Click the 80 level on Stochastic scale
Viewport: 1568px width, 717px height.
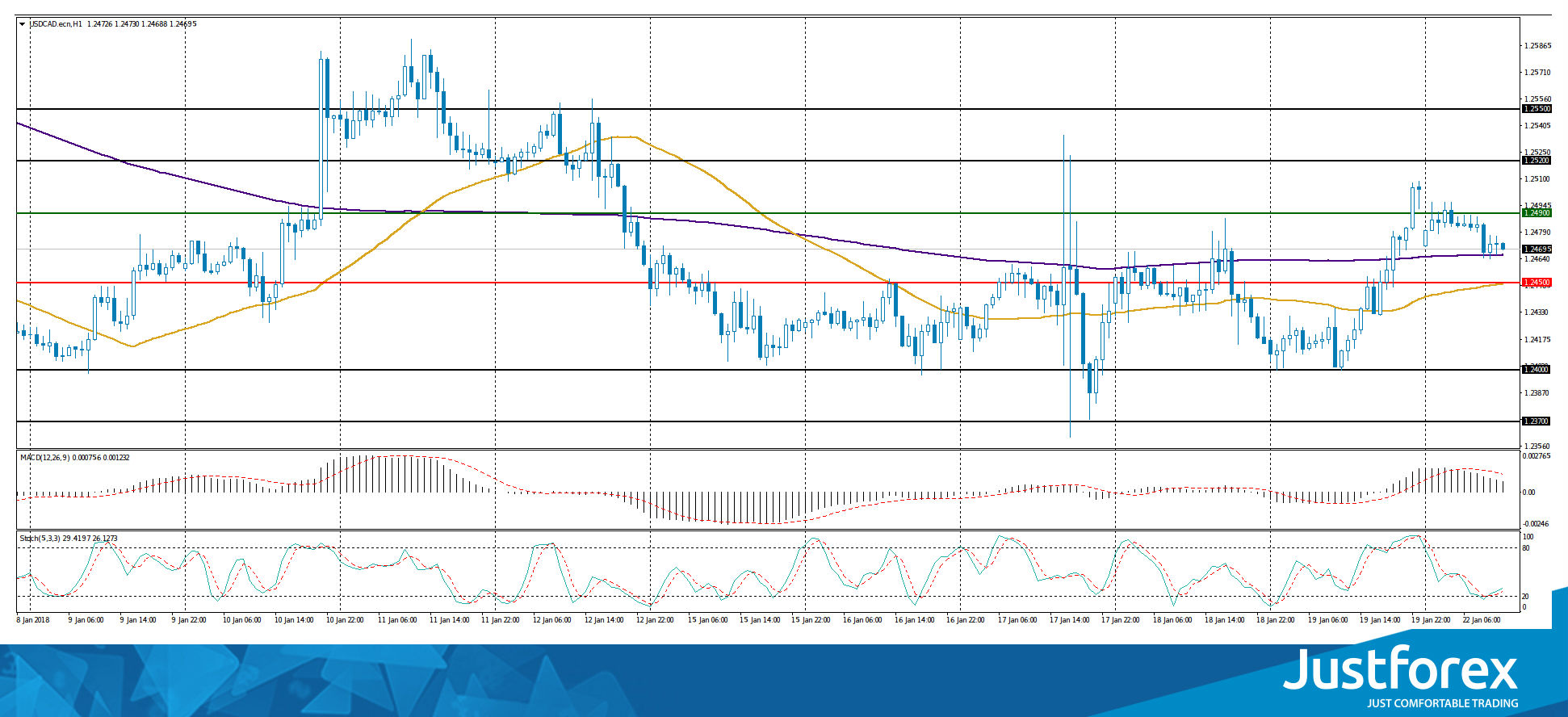[x=1527, y=548]
